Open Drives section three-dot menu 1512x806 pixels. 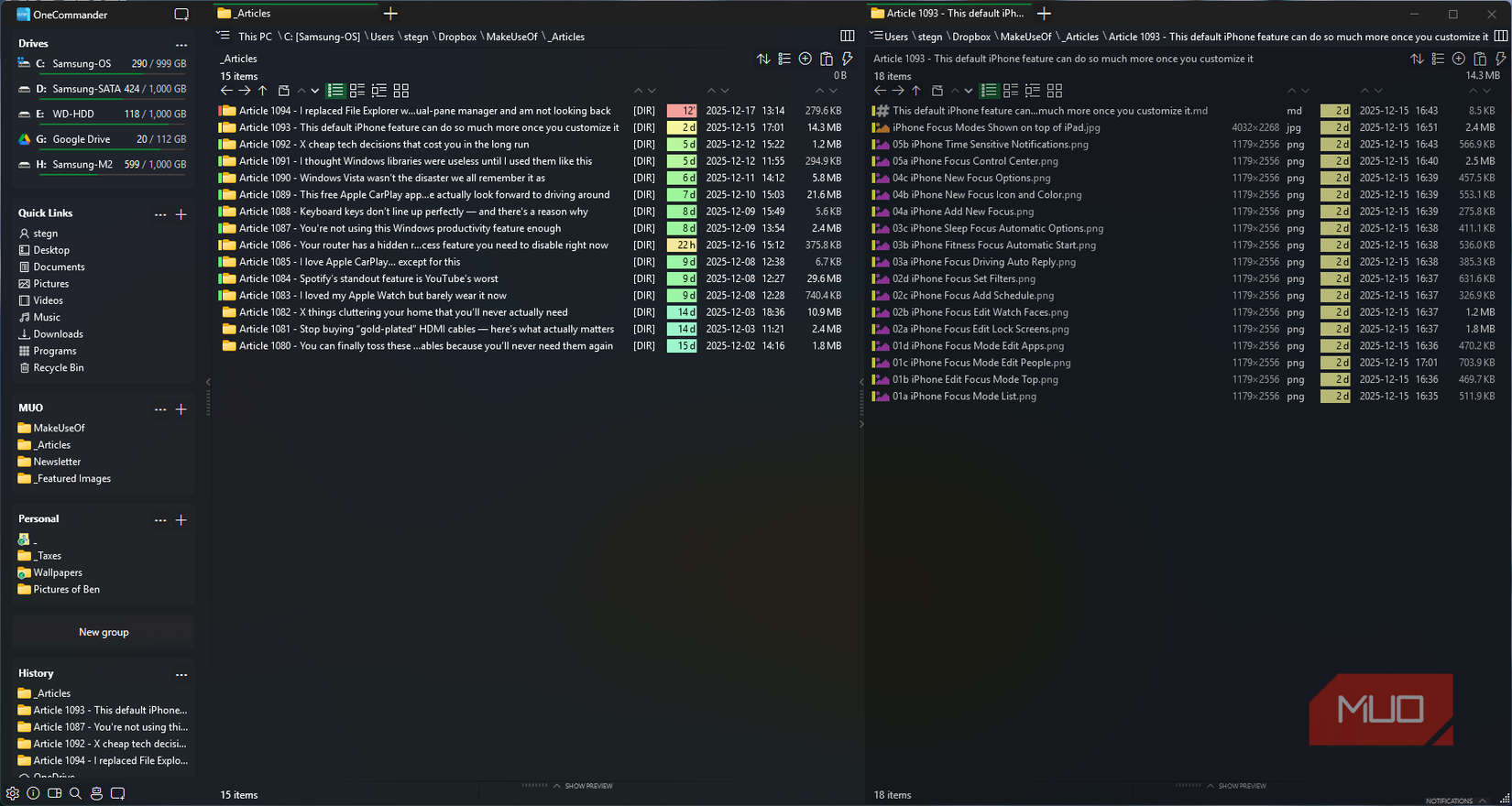click(x=181, y=44)
